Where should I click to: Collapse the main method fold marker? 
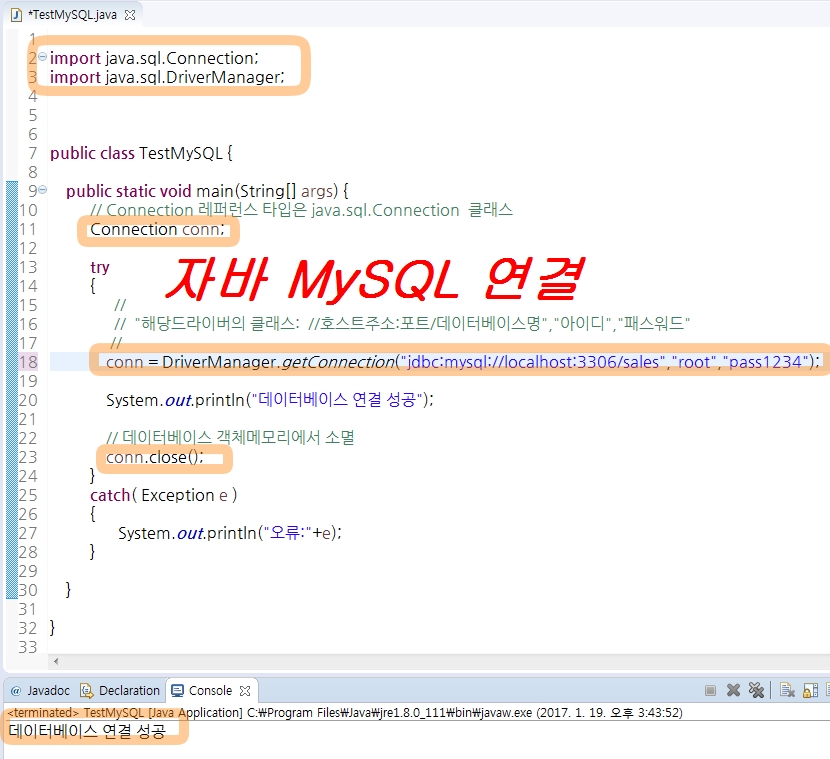[x=42, y=190]
